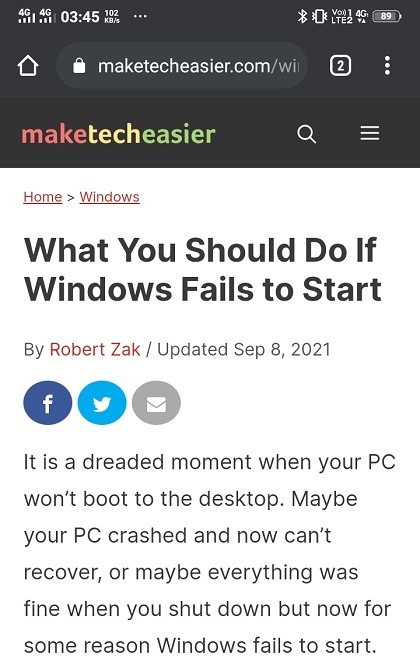Open the tab switcher showing 2 tabs

340,66
